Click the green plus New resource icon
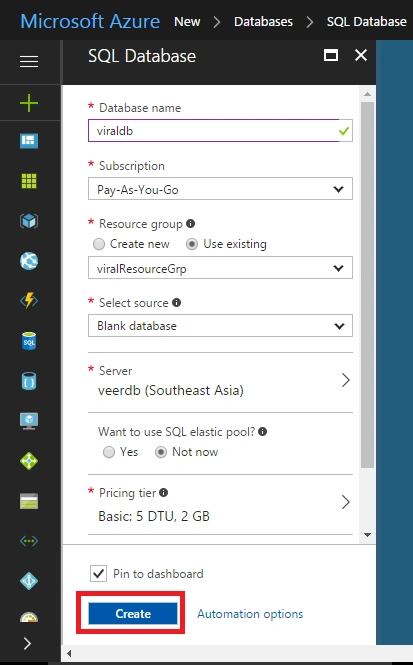Screen dimensions: 413x665 [29, 103]
